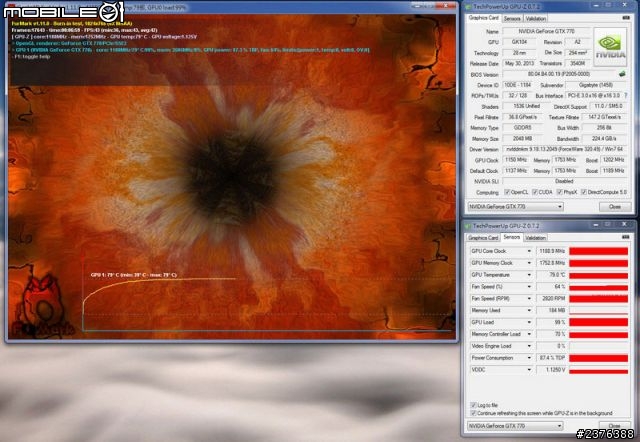640x442 pixels.
Task: Click the 'F1: toggle help' line in FurMark
Action: (x=31, y=57)
